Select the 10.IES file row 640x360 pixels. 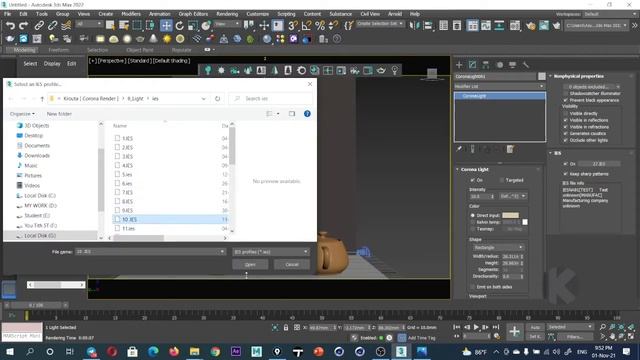[170, 219]
